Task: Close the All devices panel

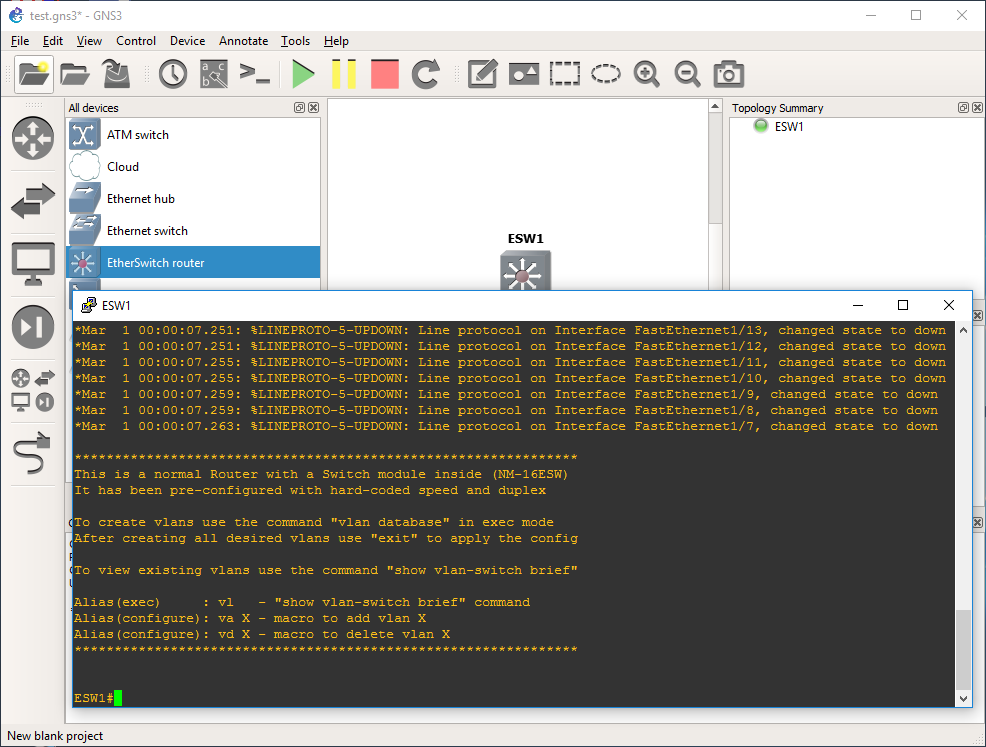Action: point(314,108)
